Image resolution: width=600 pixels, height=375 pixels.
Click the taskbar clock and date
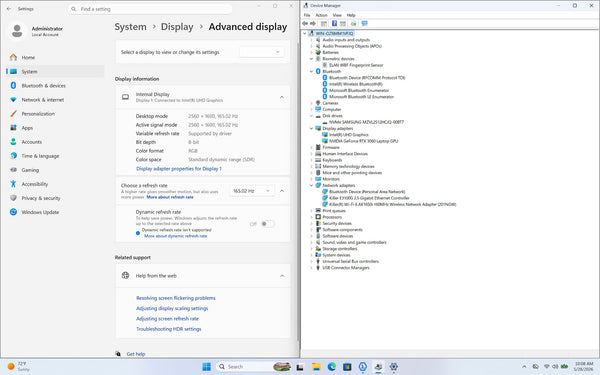(584, 367)
